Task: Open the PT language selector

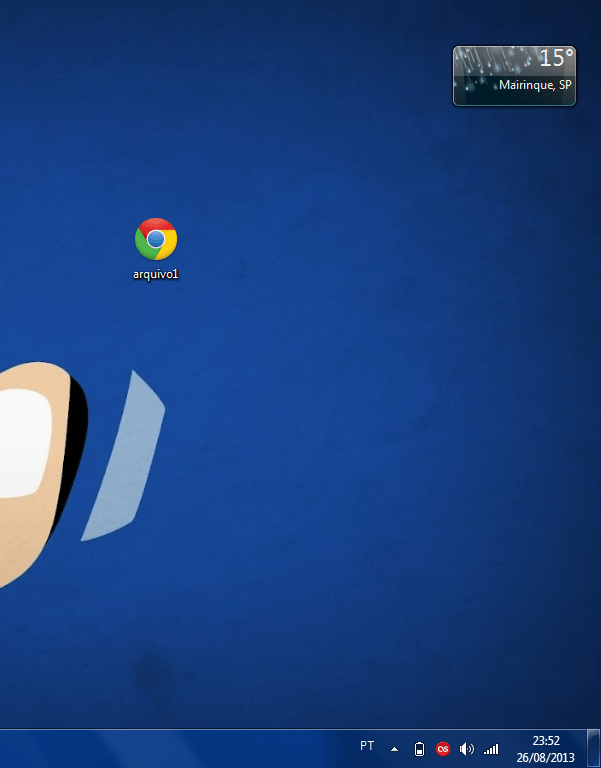Action: [367, 746]
